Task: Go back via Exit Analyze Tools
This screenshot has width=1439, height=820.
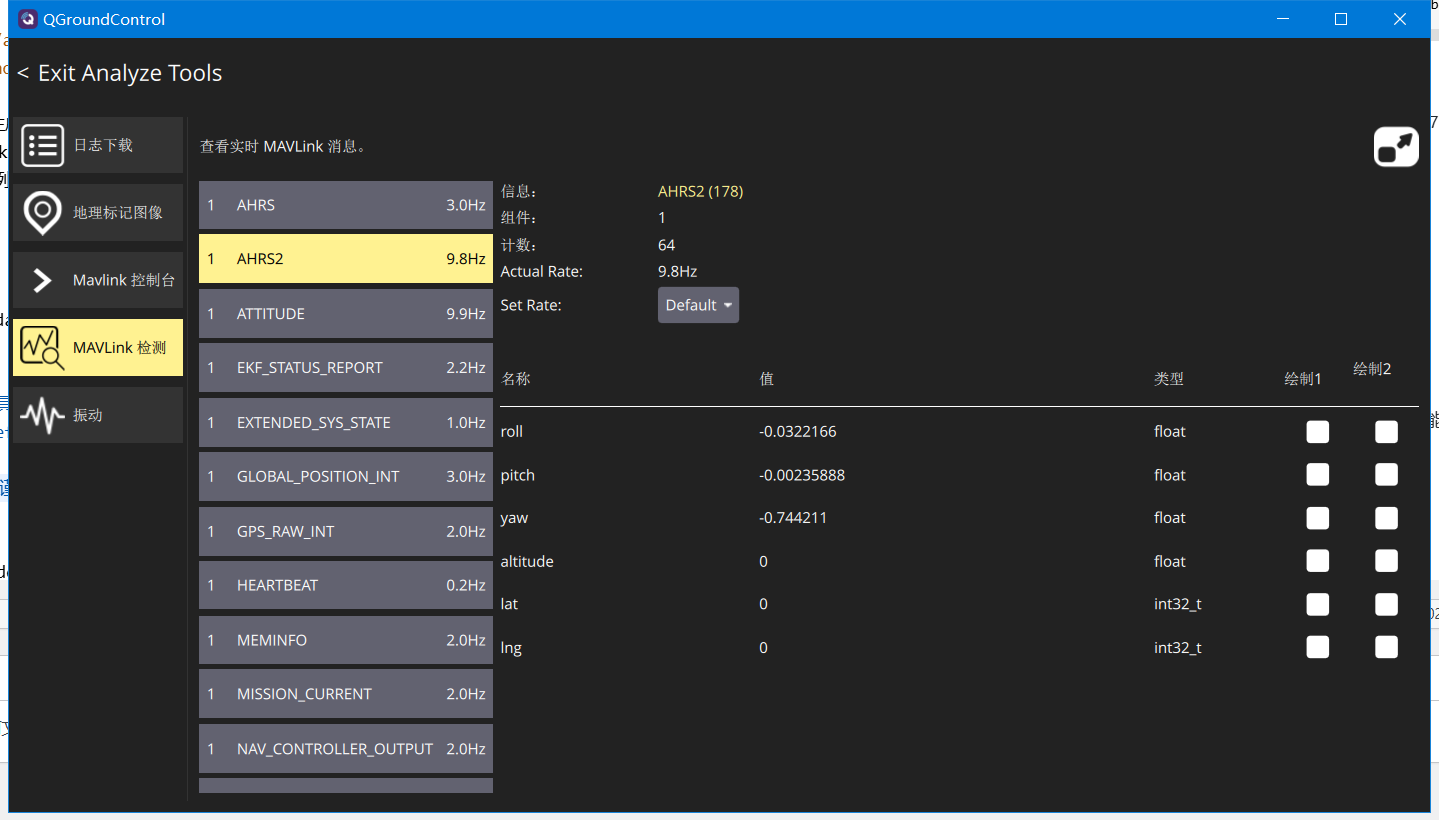Action: click(x=120, y=73)
